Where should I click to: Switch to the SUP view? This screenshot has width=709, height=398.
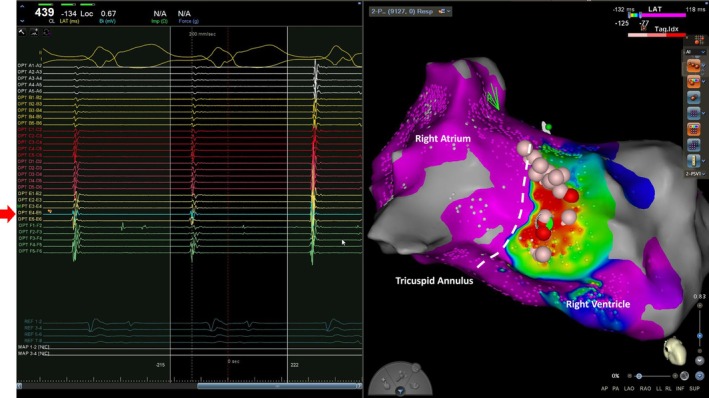tap(695, 389)
